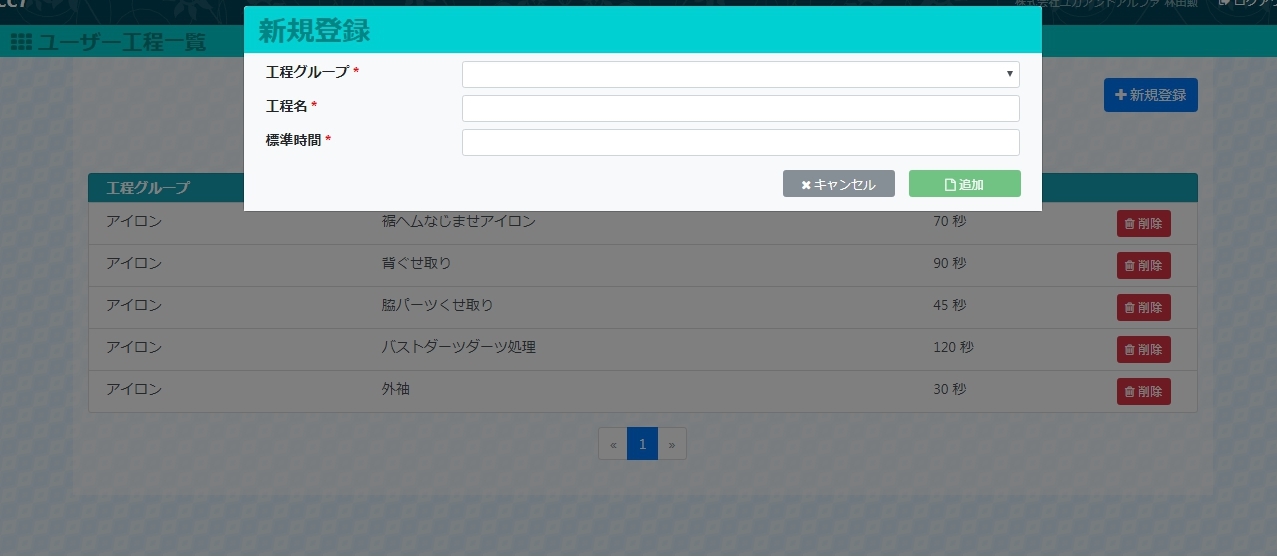Delete the 脇パーツくせ取り row
The image size is (1277, 557).
(1143, 308)
